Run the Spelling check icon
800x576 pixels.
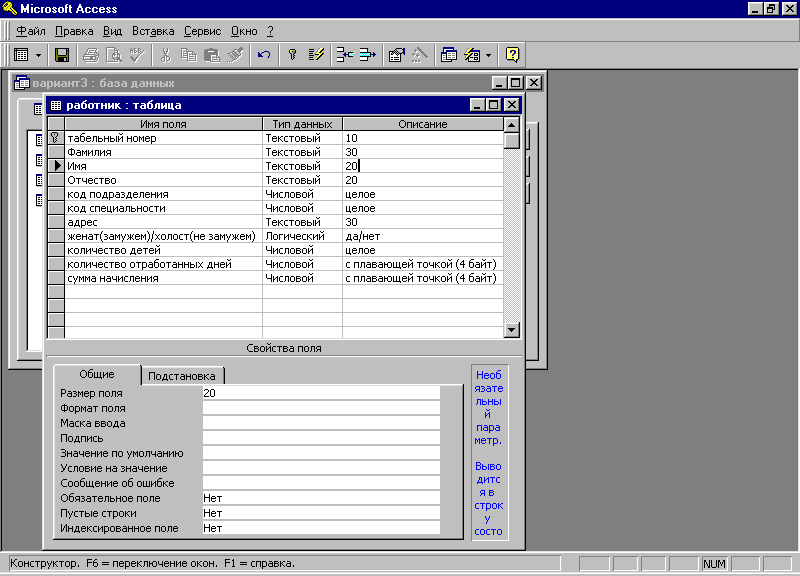pos(137,55)
